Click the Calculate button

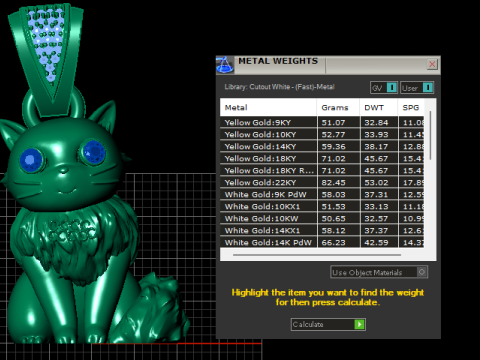(x=328, y=324)
